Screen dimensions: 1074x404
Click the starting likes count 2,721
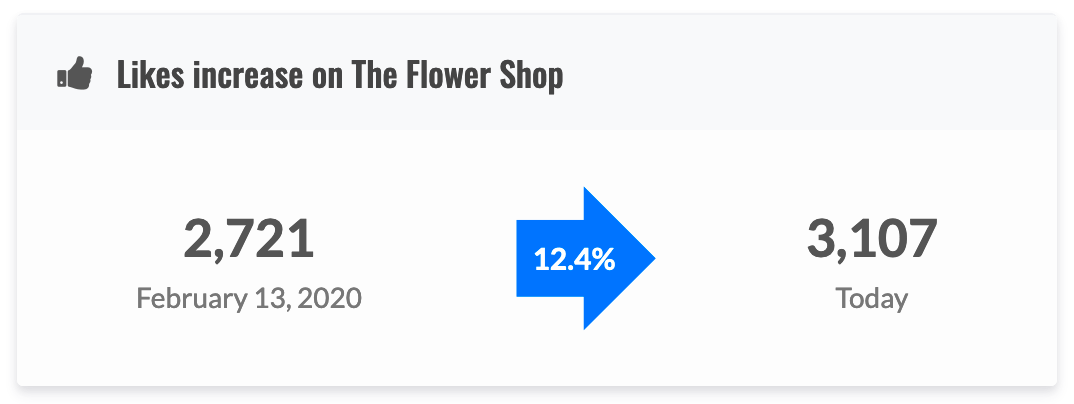point(249,238)
